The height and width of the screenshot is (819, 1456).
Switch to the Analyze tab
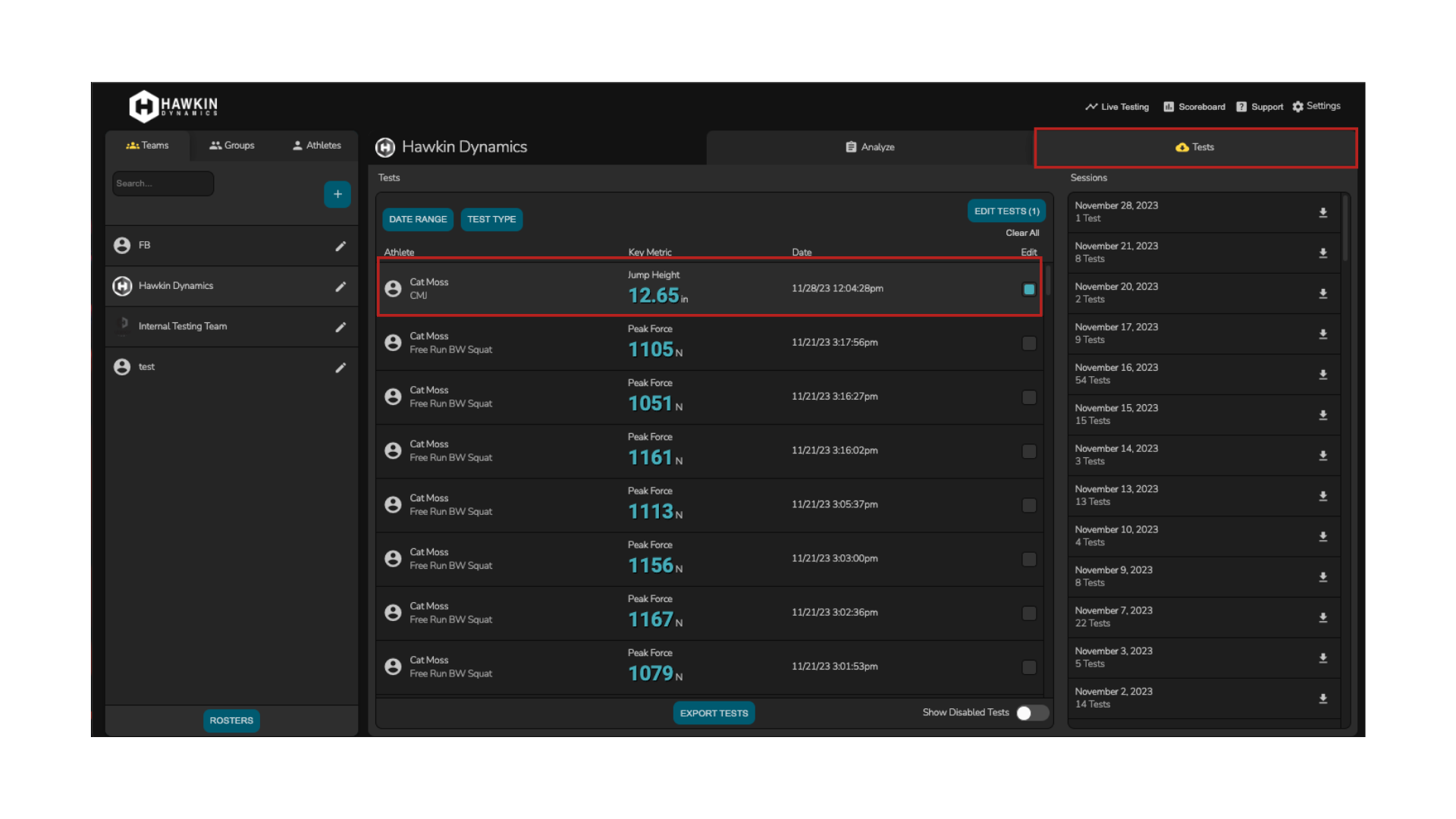coord(870,147)
